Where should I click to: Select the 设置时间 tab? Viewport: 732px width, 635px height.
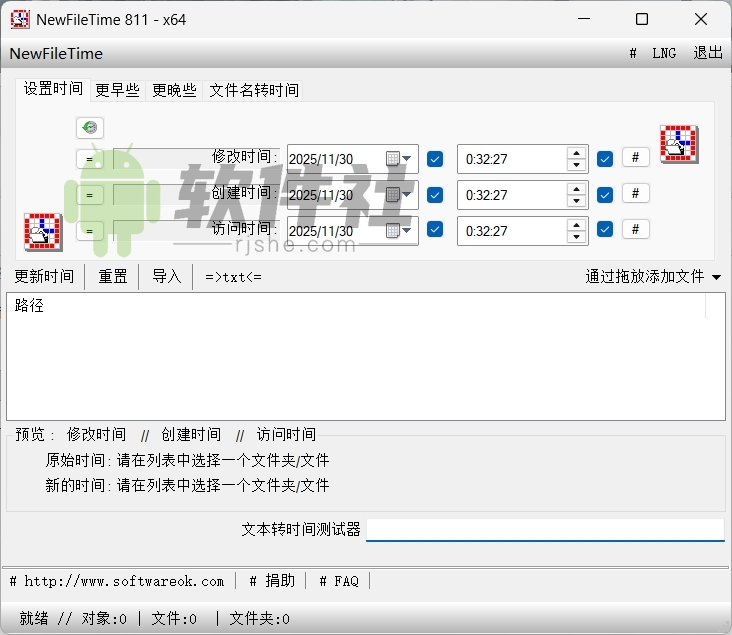coord(53,89)
